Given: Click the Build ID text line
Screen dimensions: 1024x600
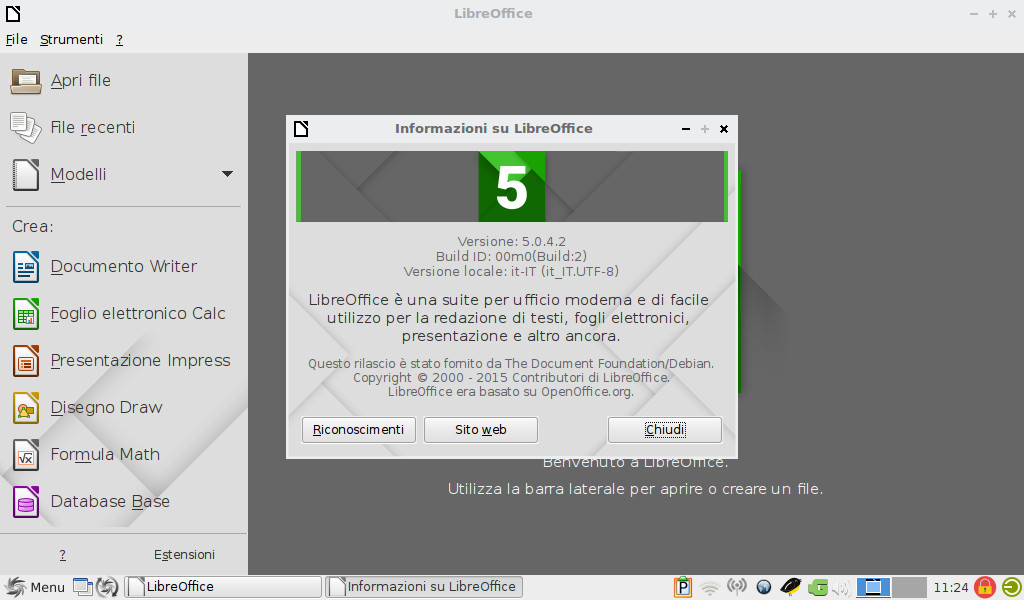Looking at the screenshot, I should pyautogui.click(x=511, y=257).
